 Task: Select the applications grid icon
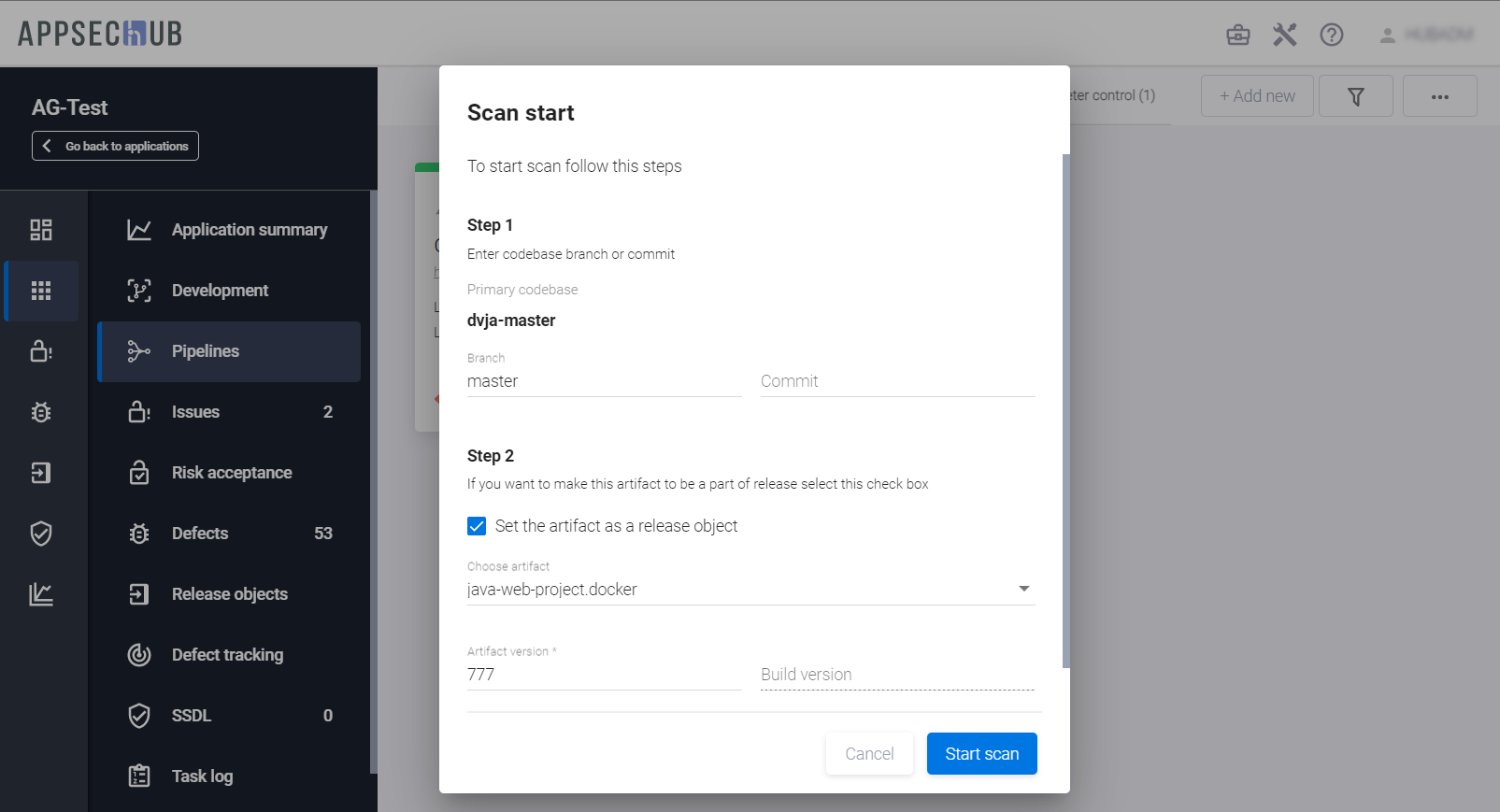41,291
